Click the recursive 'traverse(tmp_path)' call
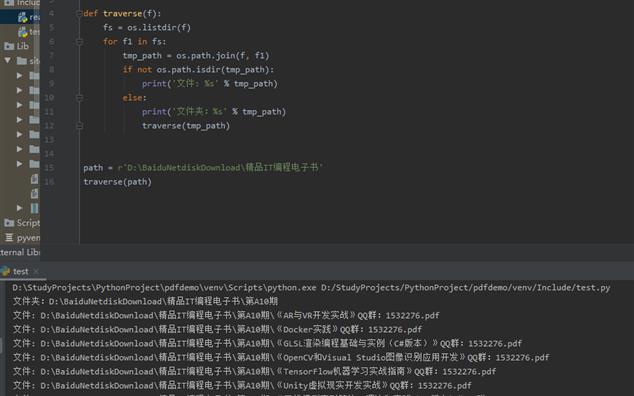The height and width of the screenshot is (396, 634). click(186, 126)
